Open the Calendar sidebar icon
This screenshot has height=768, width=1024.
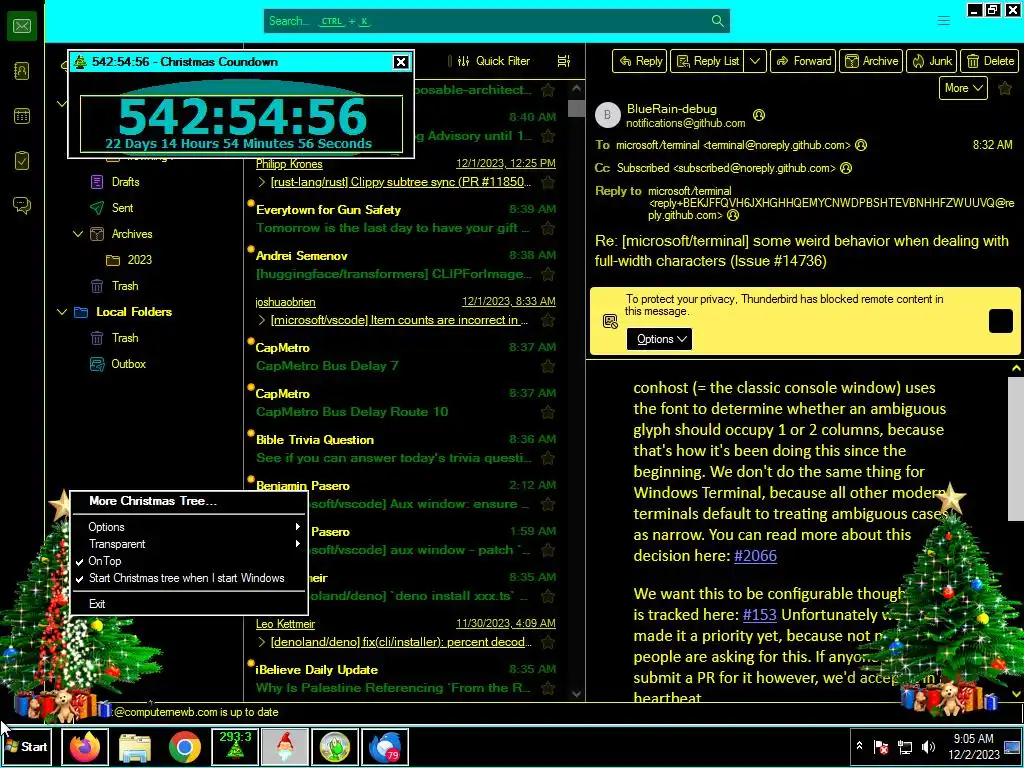[x=22, y=116]
